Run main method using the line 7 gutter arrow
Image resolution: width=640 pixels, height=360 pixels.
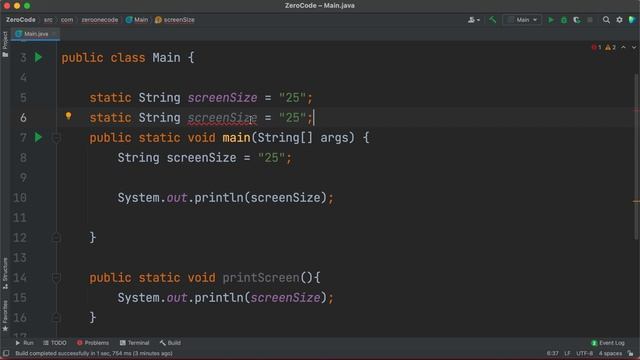pyautogui.click(x=38, y=137)
